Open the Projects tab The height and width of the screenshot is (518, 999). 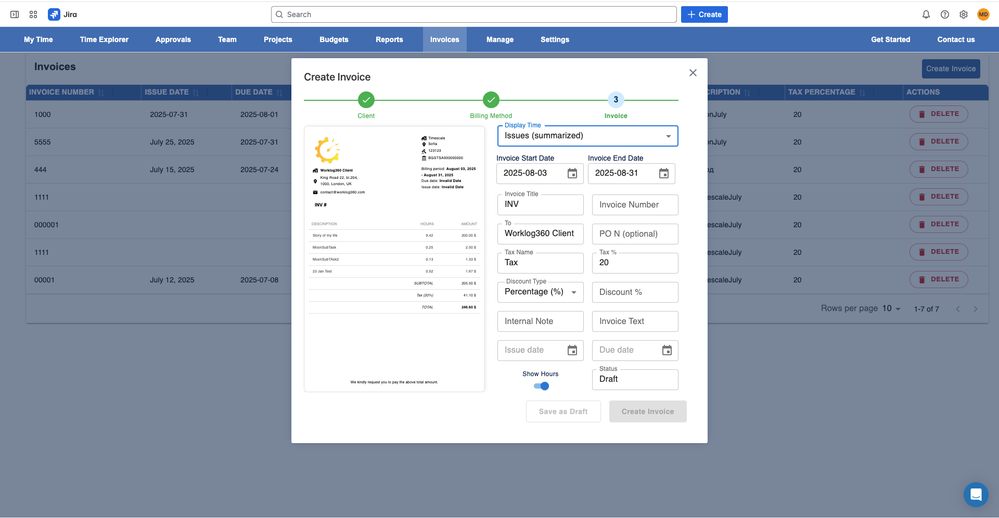coord(278,40)
